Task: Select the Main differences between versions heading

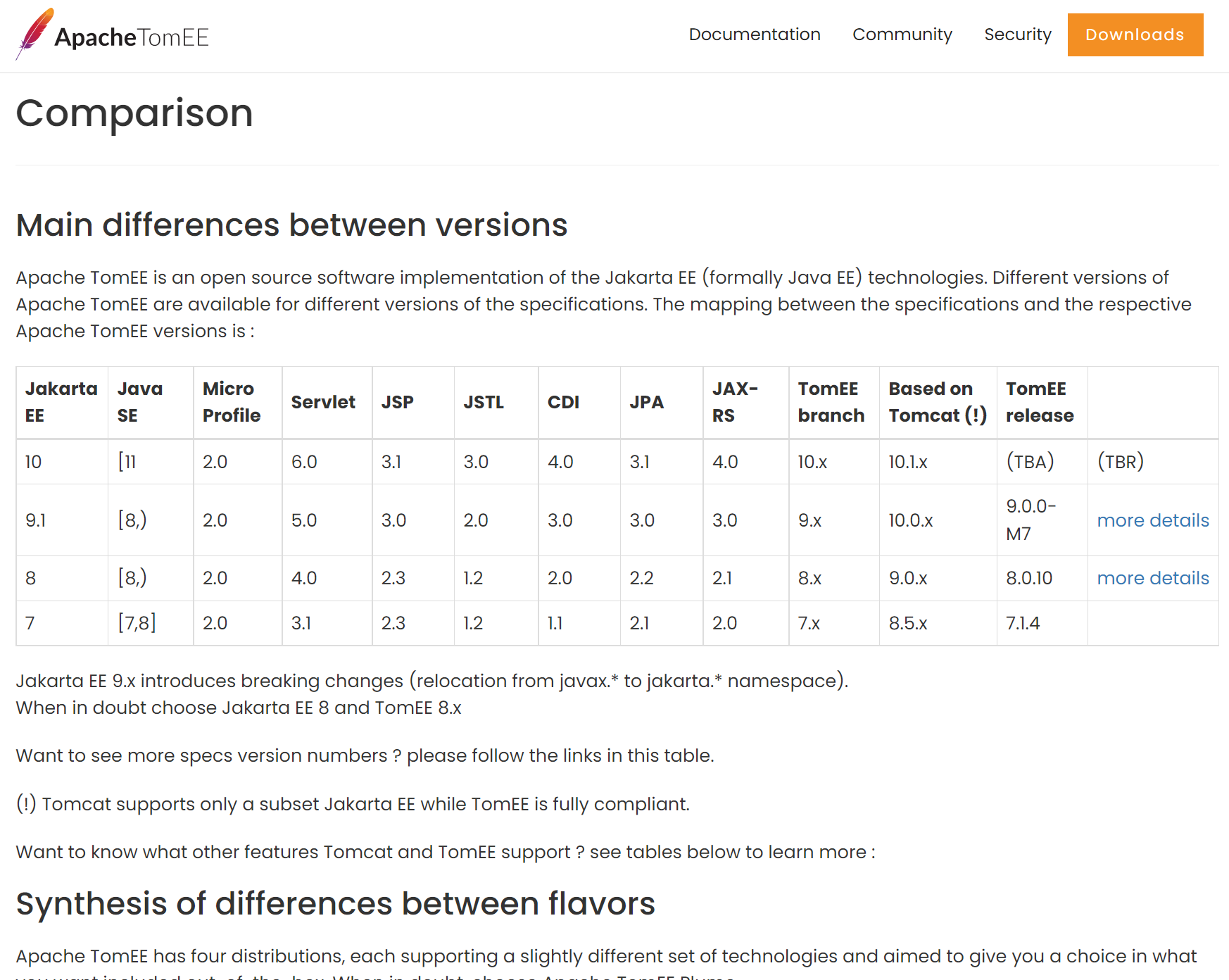Action: pos(291,225)
